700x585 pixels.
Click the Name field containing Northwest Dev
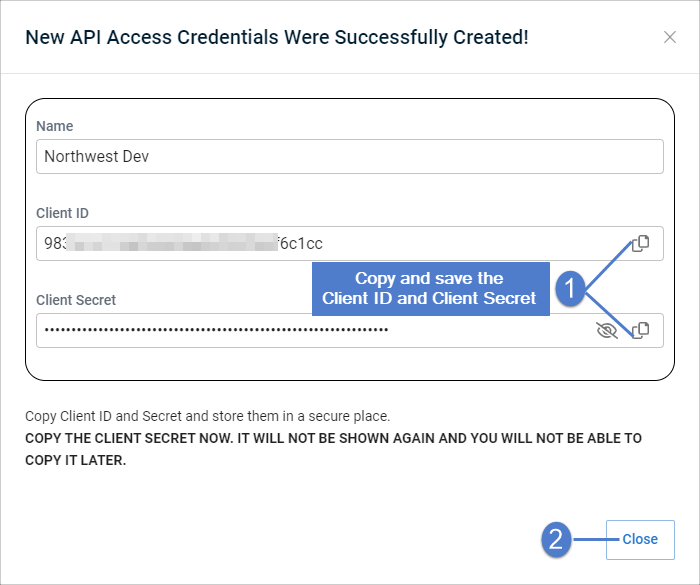coord(350,157)
